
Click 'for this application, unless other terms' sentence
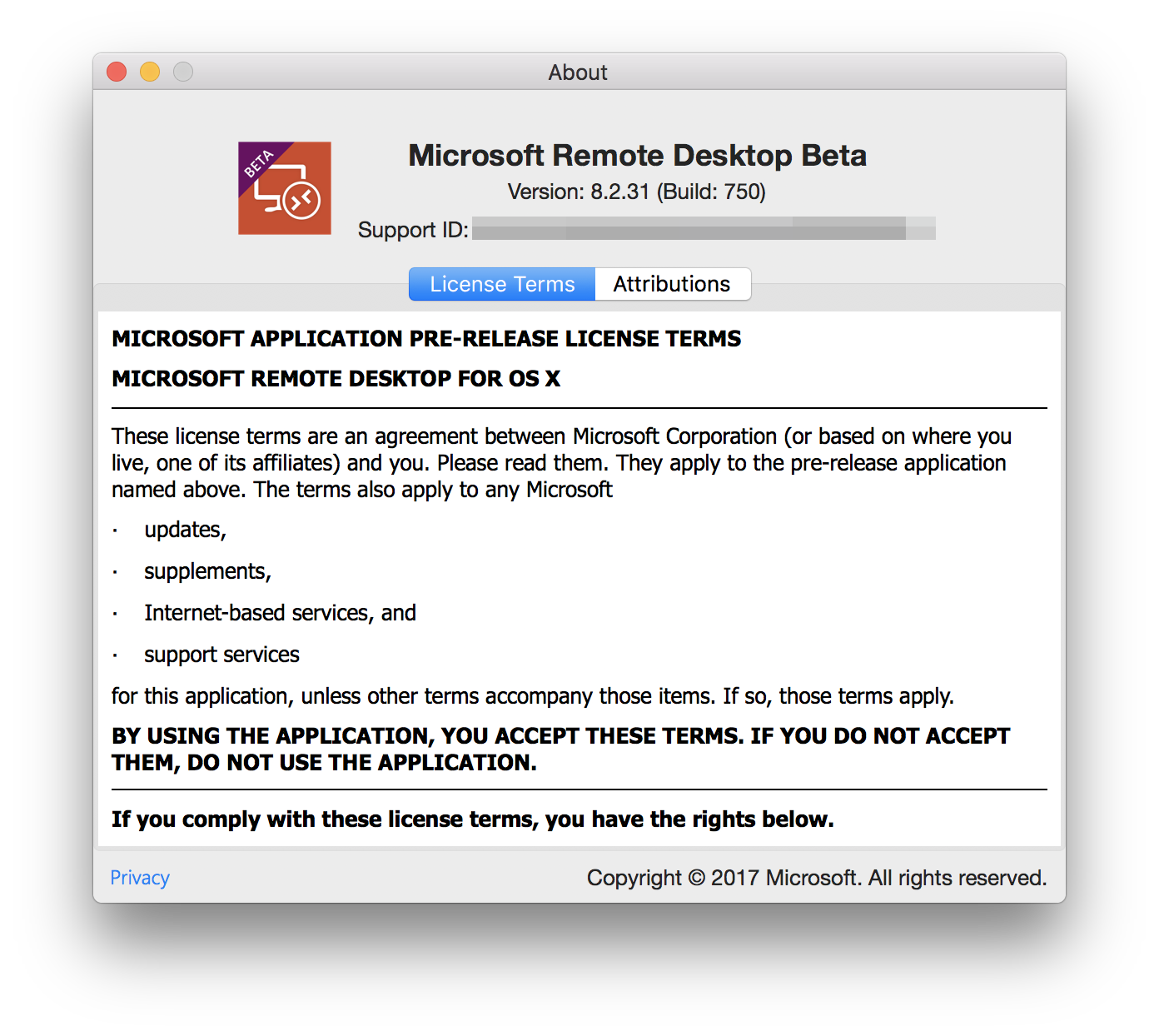(x=533, y=696)
